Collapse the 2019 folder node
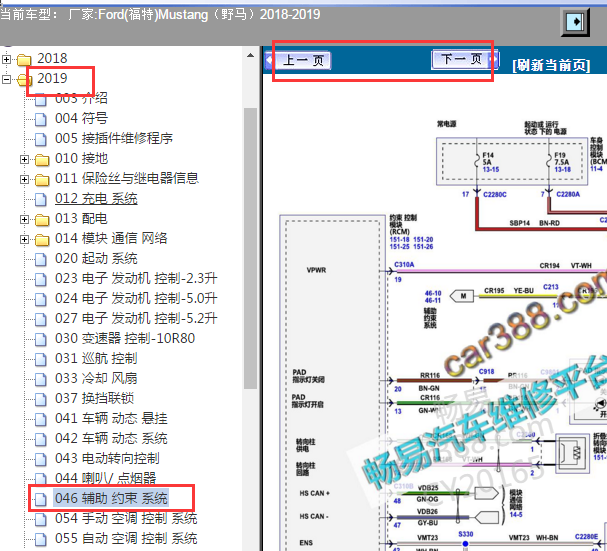 6,79
